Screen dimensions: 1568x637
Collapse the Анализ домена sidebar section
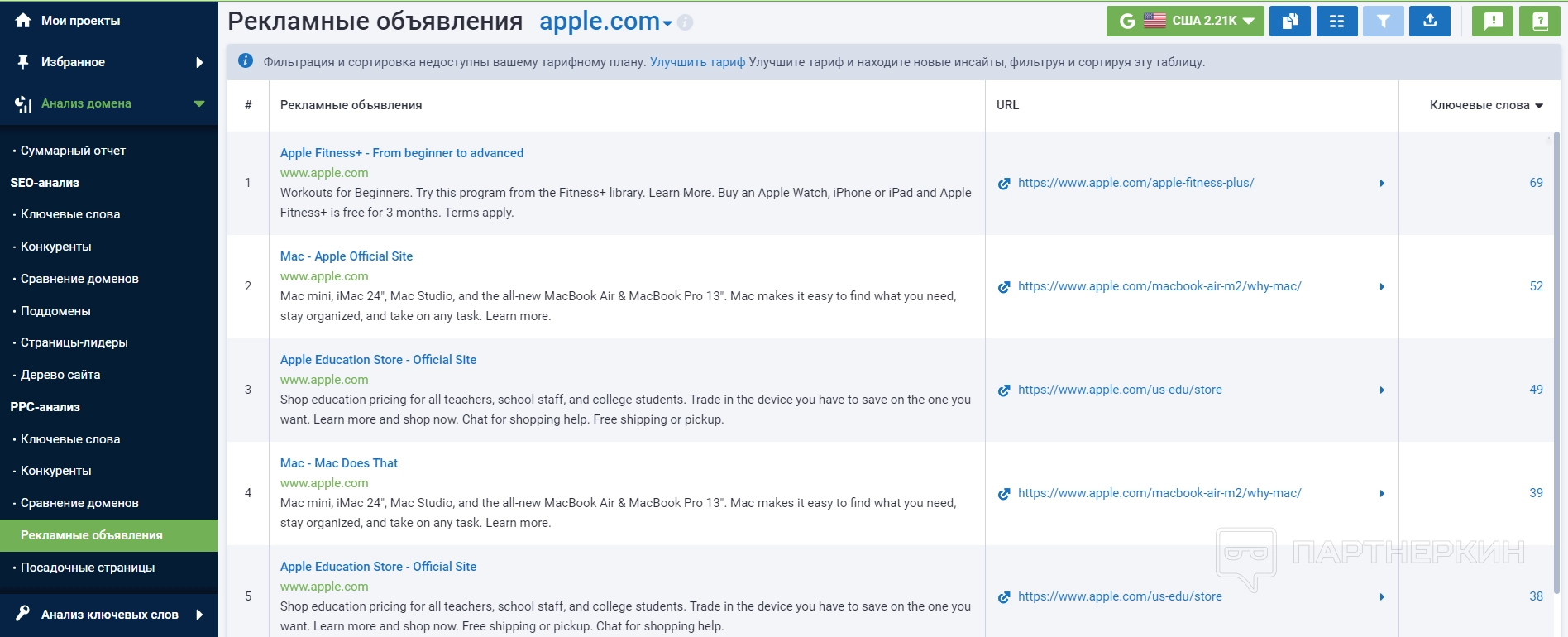click(x=199, y=103)
